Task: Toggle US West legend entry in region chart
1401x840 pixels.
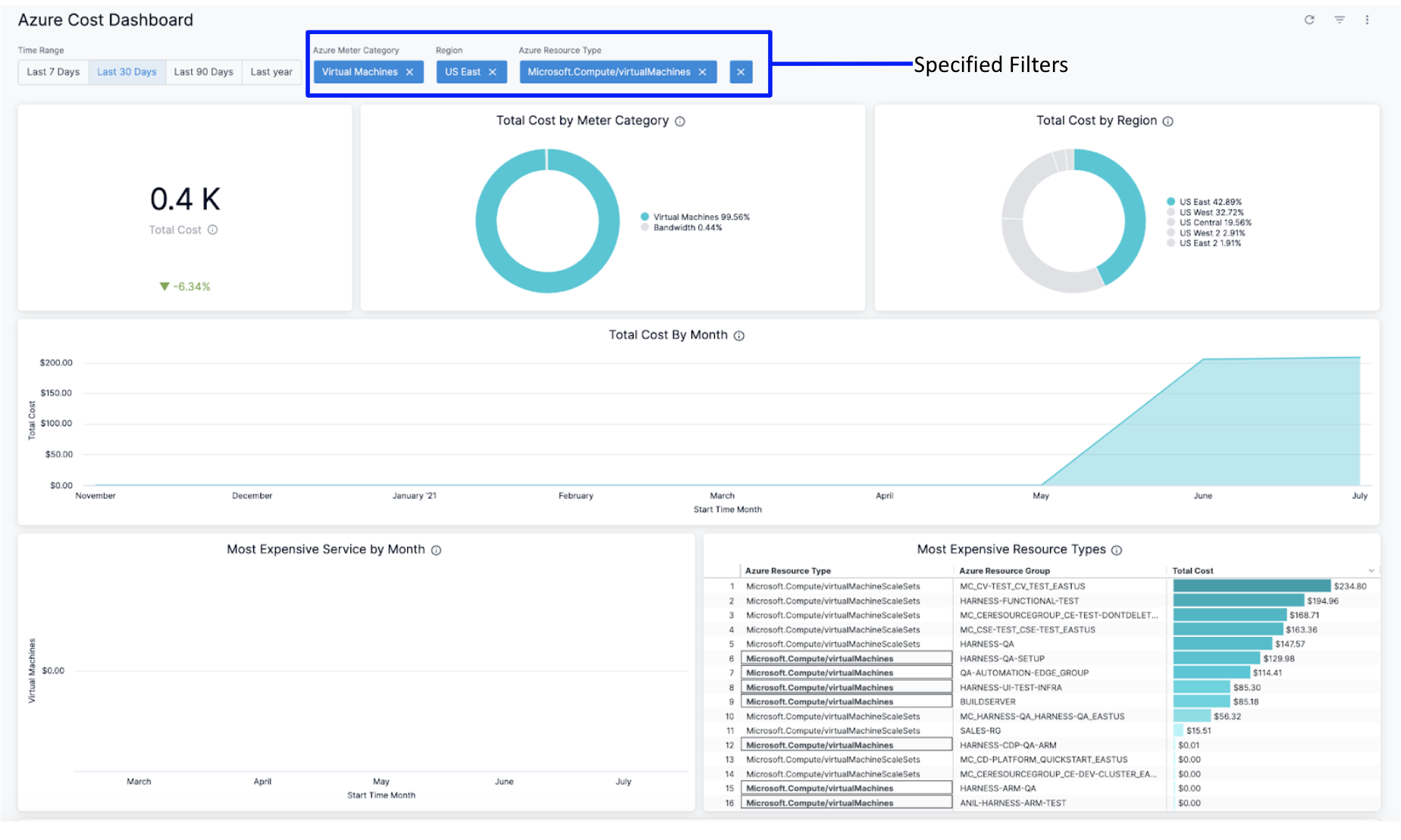Action: point(1210,212)
